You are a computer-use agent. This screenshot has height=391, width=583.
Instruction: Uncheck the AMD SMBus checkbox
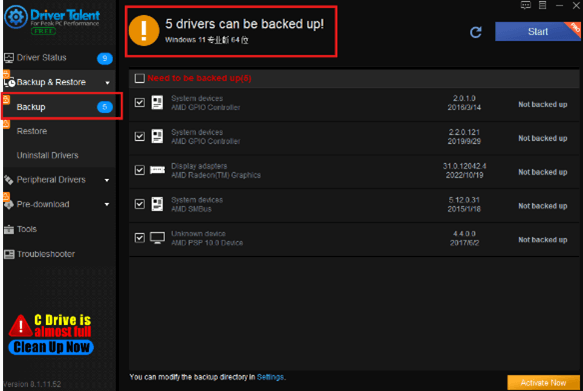140,204
